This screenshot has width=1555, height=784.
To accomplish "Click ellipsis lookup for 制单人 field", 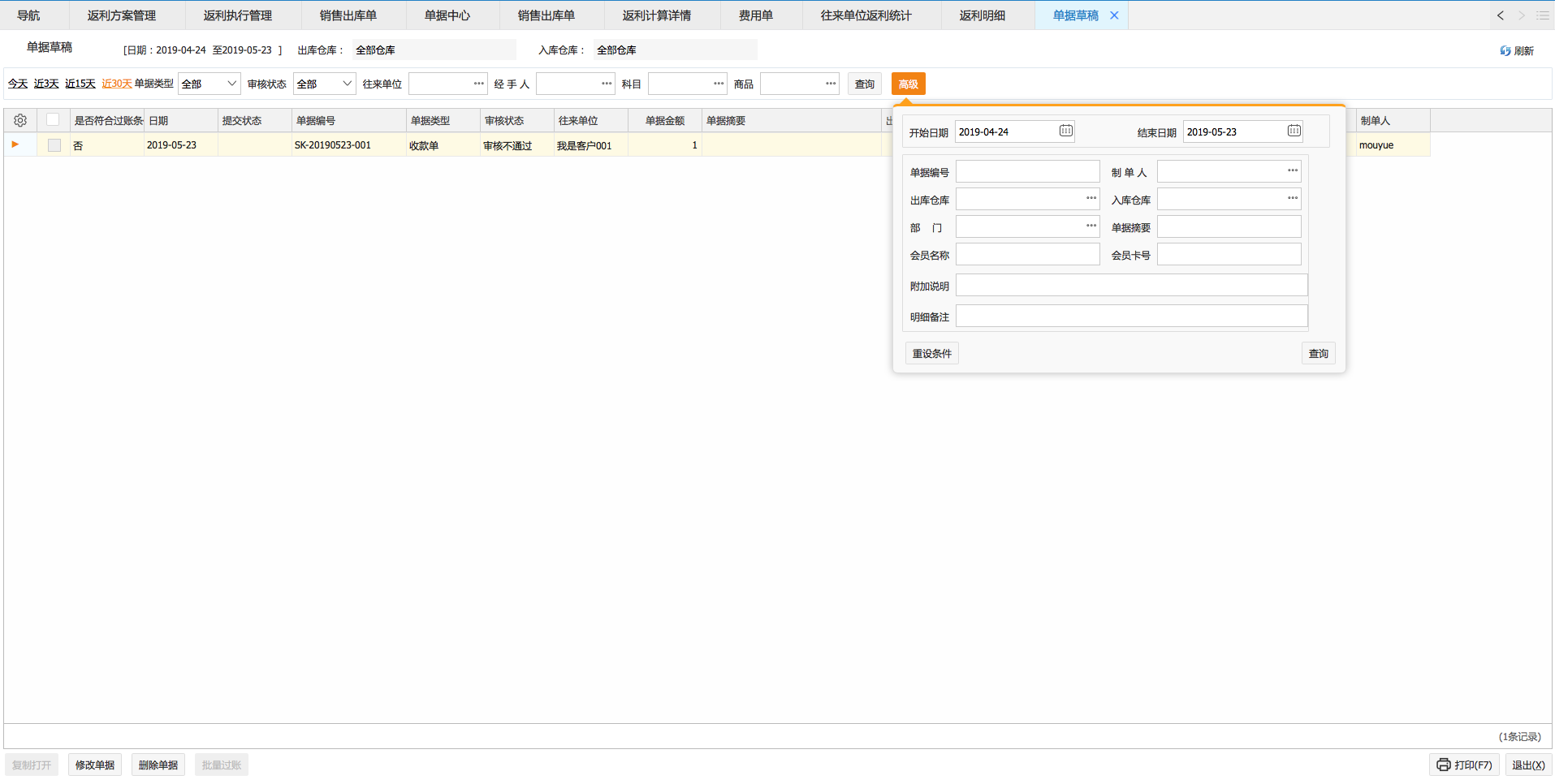I will [1292, 171].
